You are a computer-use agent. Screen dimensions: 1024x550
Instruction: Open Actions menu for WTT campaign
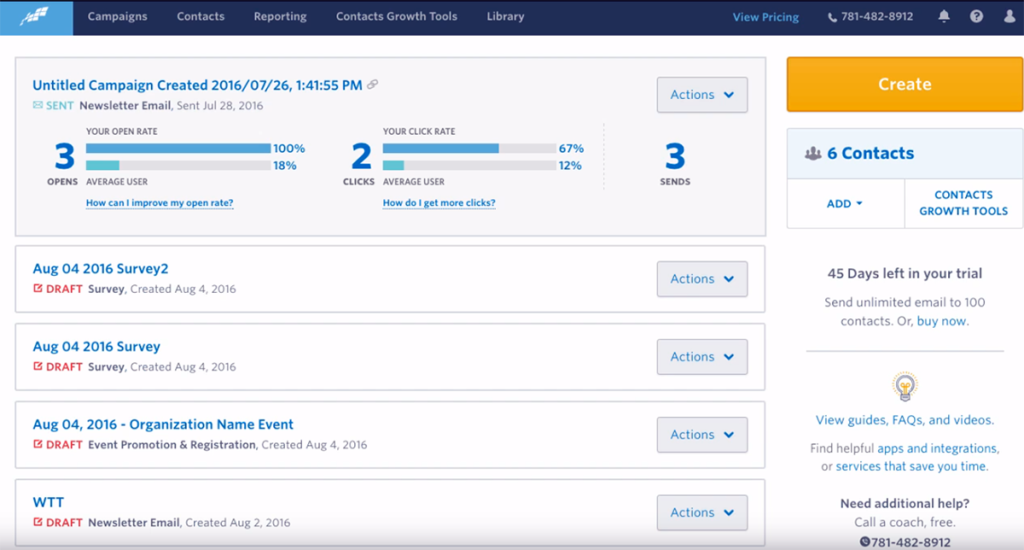702,512
